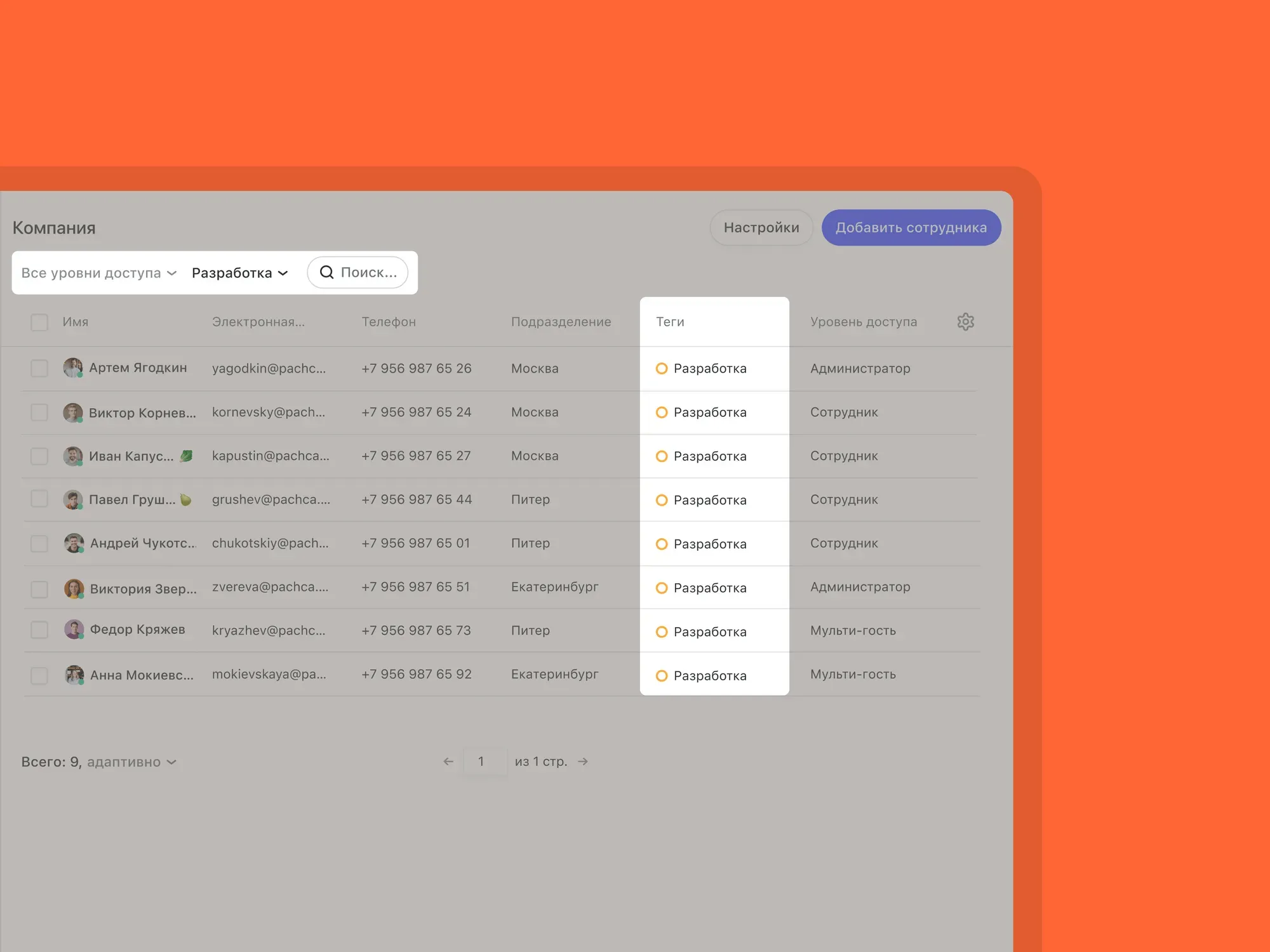Open the Настройки button
Image resolution: width=1270 pixels, height=952 pixels.
[761, 228]
